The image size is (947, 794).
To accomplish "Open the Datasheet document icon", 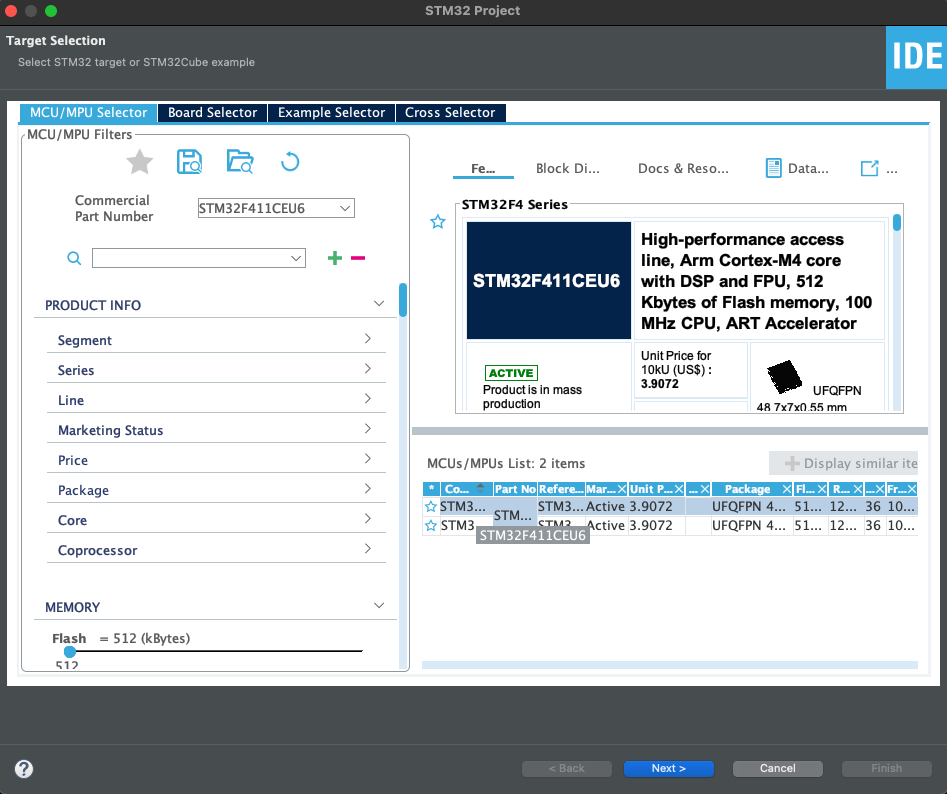I will (x=773, y=168).
